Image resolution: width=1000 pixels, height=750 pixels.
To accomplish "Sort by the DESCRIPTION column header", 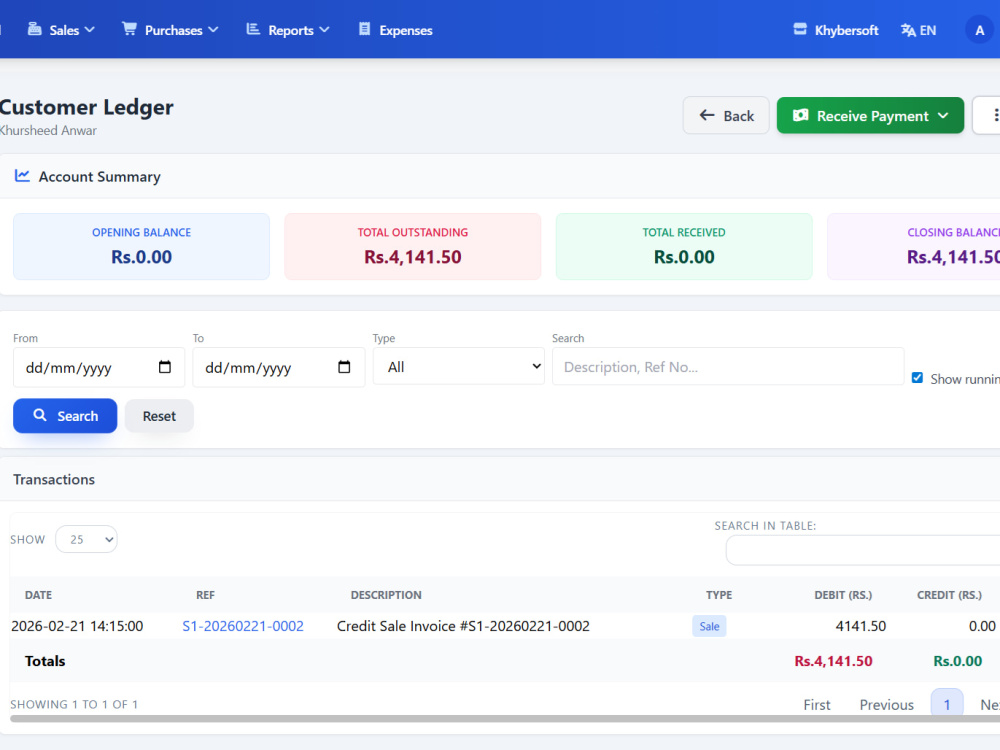I will [x=386, y=595].
